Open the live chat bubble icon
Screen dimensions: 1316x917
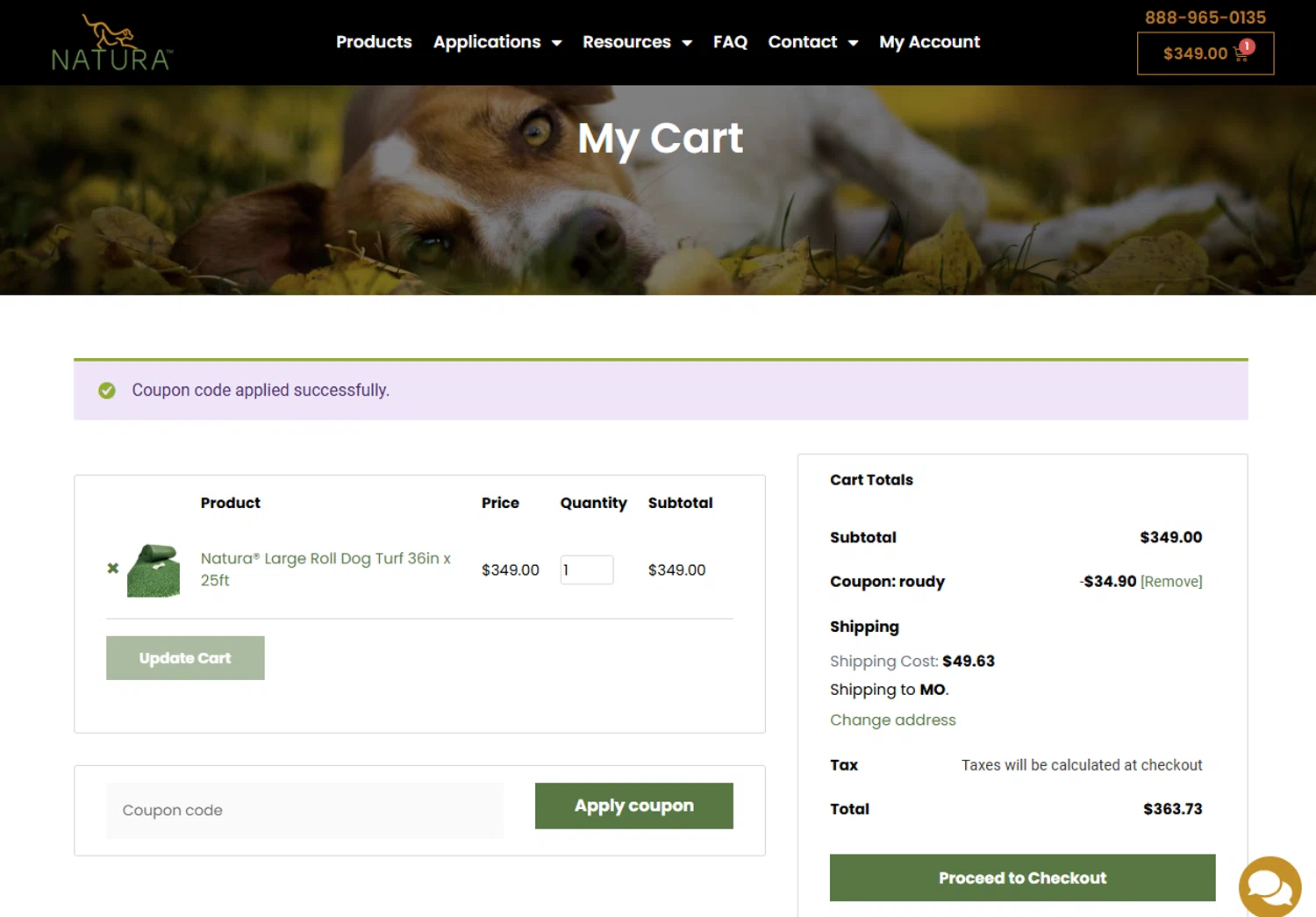[1270, 887]
